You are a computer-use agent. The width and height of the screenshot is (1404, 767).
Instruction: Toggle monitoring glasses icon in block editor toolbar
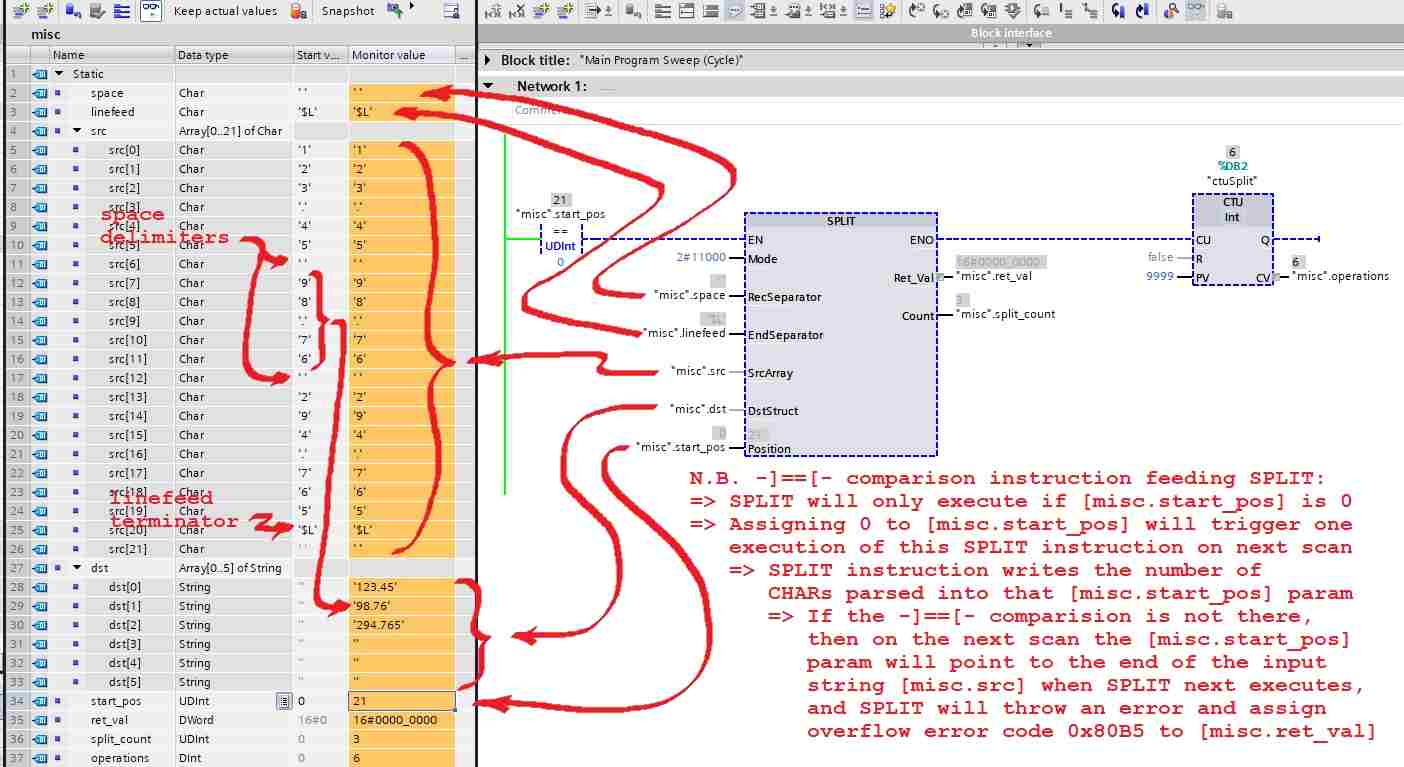pos(1196,11)
